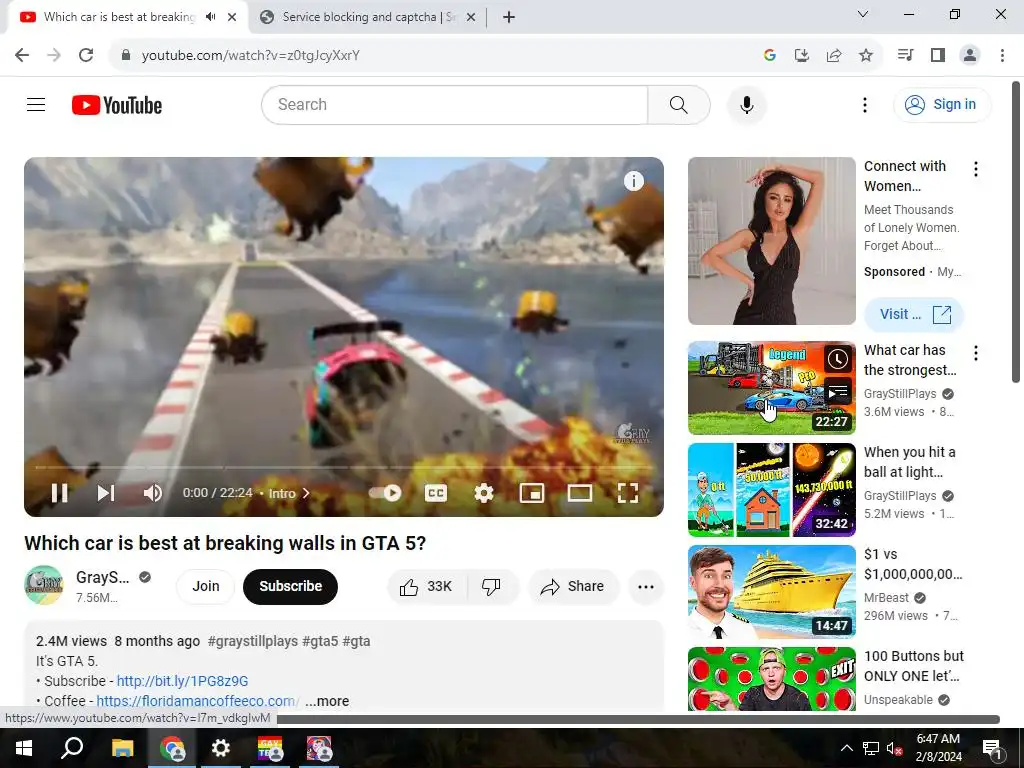The height and width of the screenshot is (768, 1024).
Task: Close the Service blocking tab
Action: (x=471, y=17)
